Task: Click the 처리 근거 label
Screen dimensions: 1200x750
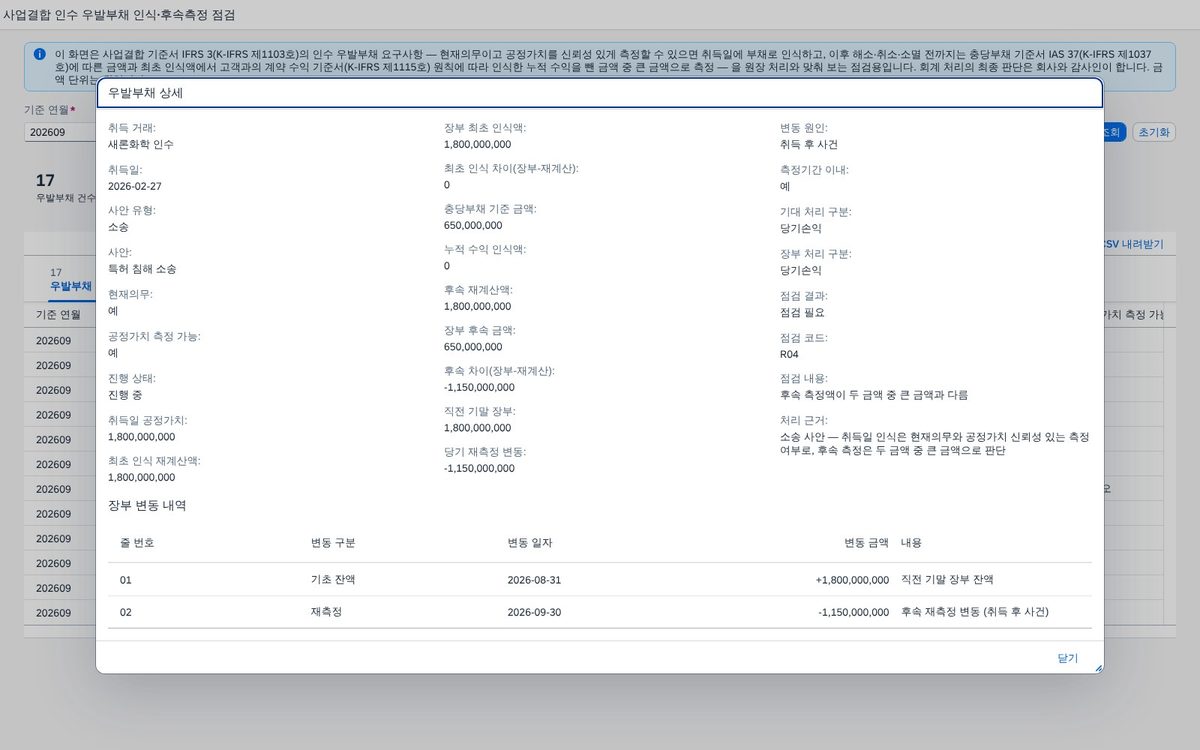Action: (x=804, y=420)
